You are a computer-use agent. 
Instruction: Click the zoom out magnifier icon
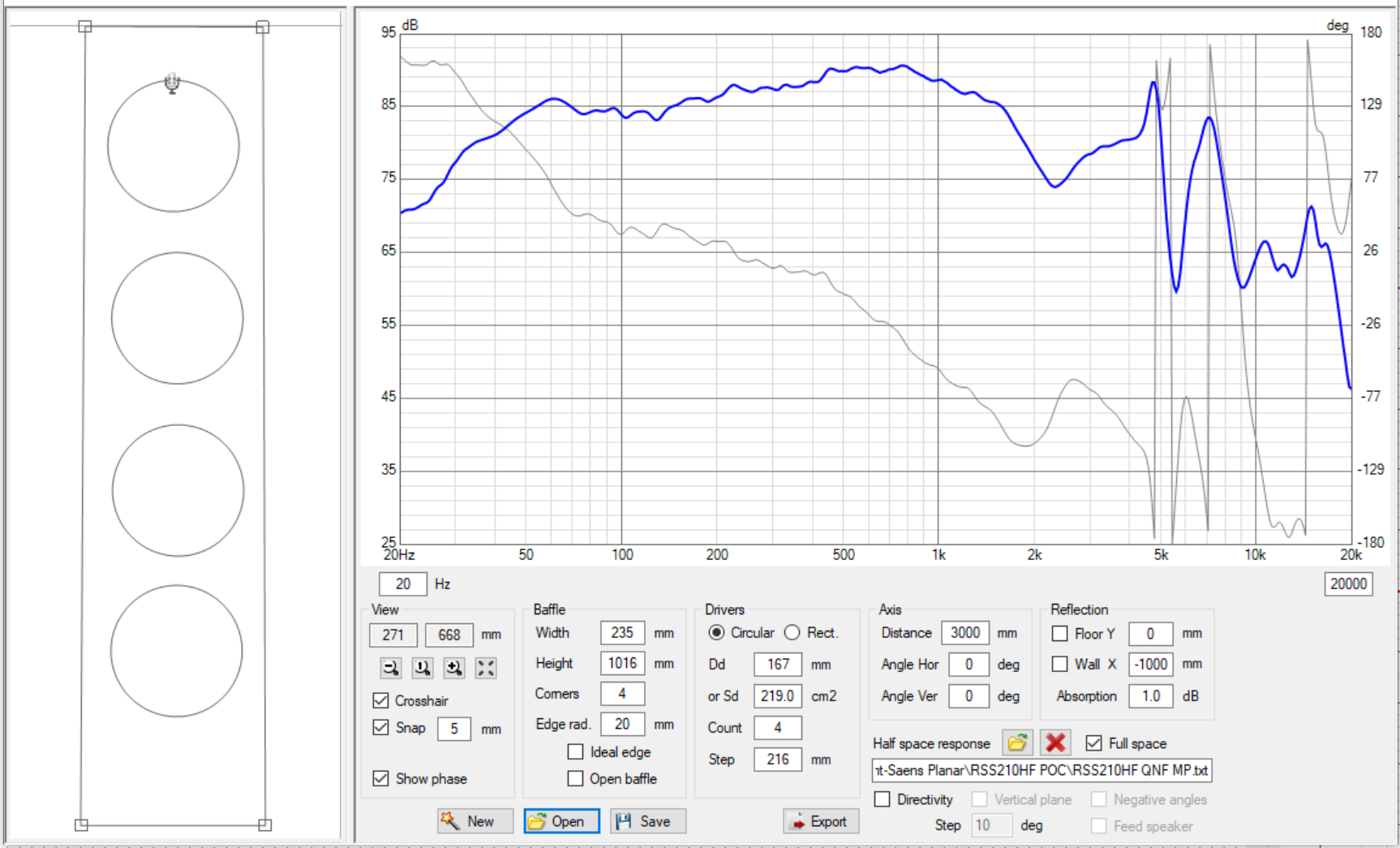coord(391,668)
